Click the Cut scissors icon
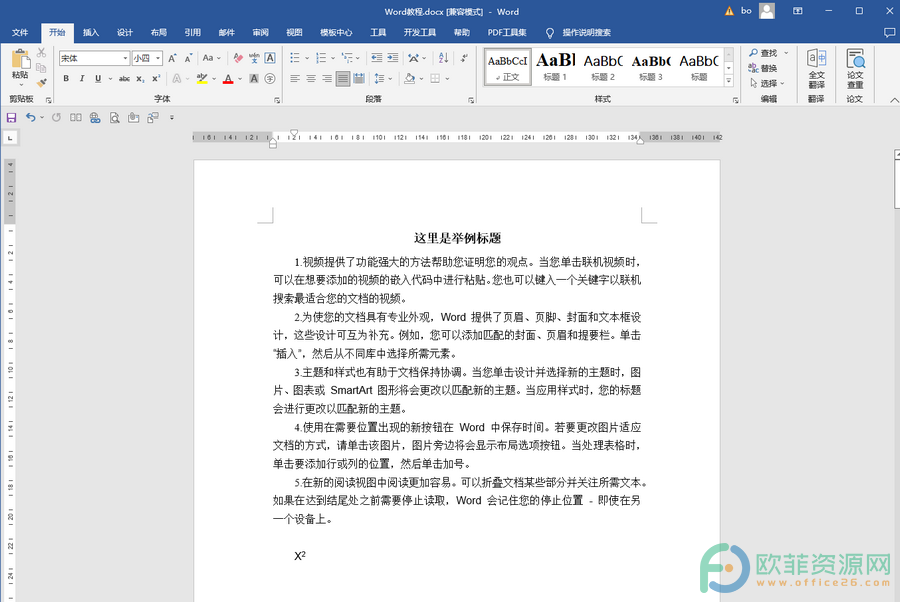The height and width of the screenshot is (602, 900). (x=41, y=53)
